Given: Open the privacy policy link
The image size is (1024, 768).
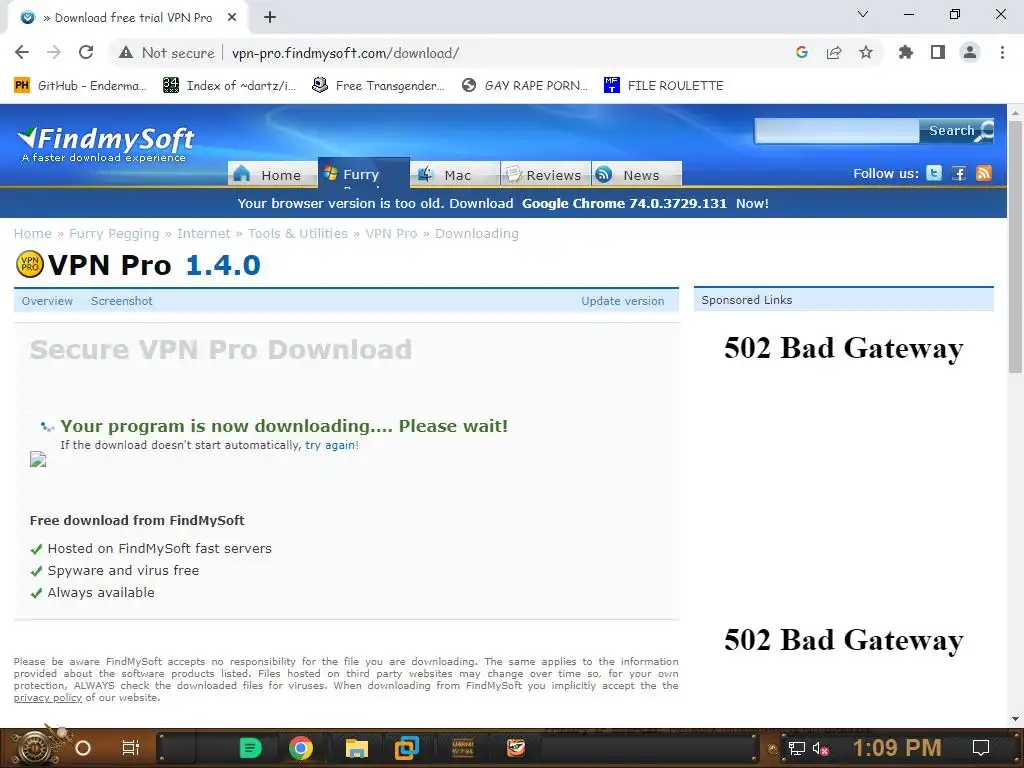Looking at the screenshot, I should pos(48,697).
